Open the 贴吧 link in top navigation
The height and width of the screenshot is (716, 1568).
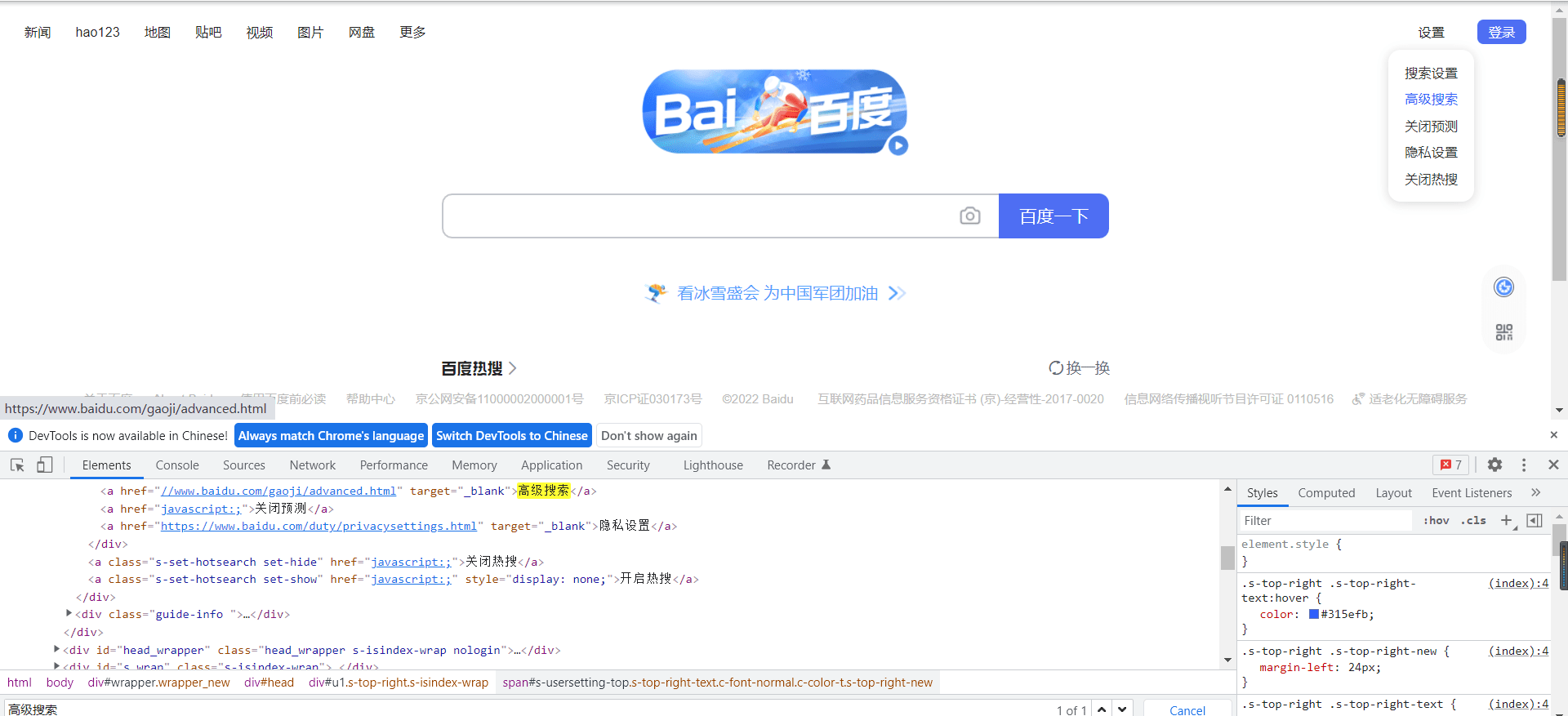(208, 32)
